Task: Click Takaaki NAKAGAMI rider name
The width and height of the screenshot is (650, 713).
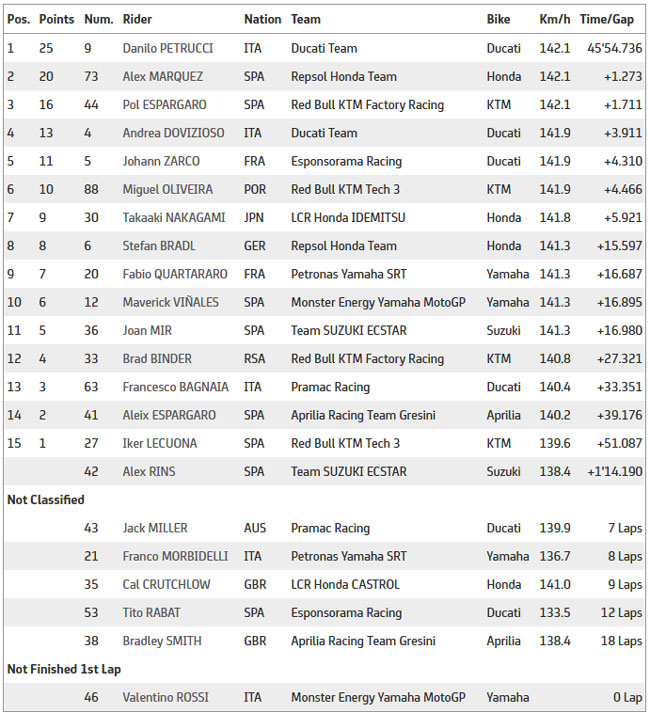Action: tap(174, 217)
